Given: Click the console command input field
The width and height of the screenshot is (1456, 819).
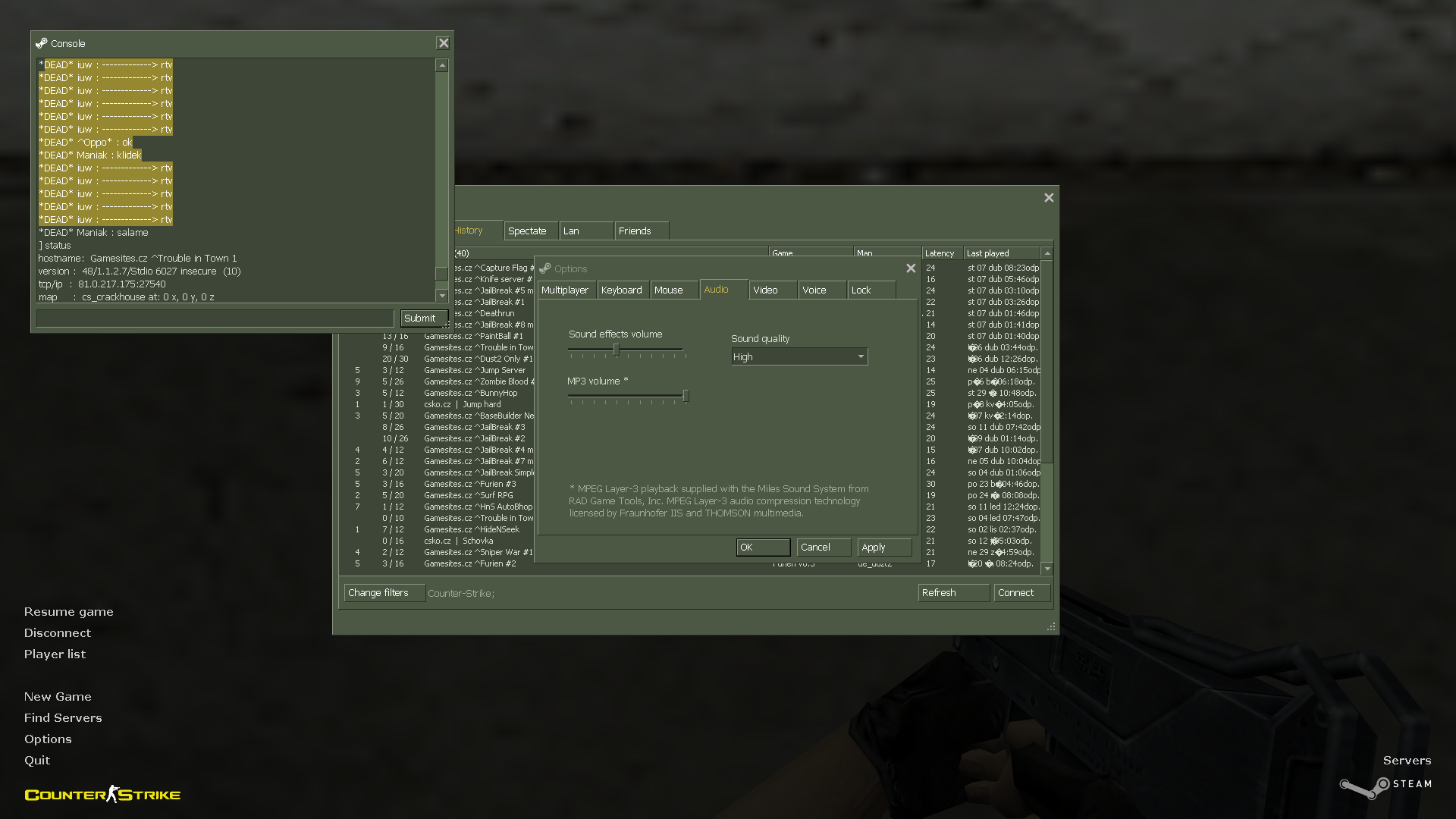Looking at the screenshot, I should (215, 318).
